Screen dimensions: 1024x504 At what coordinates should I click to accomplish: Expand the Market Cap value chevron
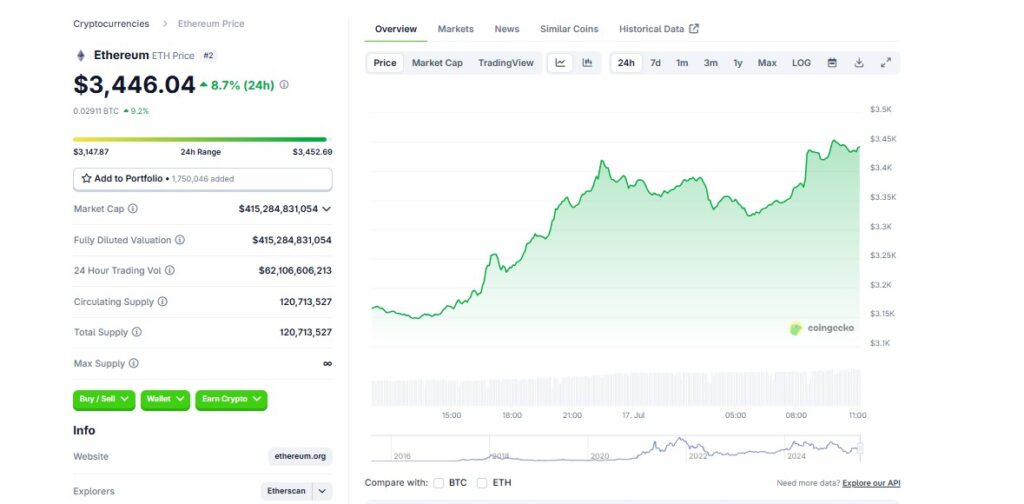click(x=327, y=209)
